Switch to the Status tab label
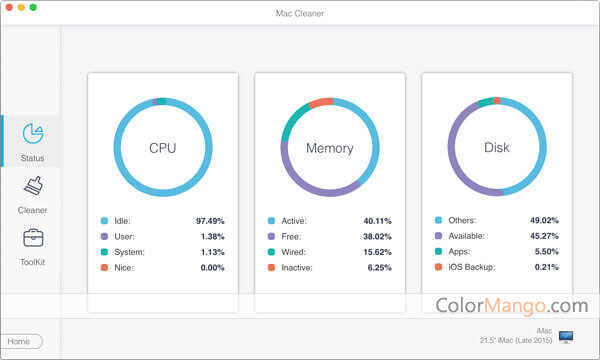The image size is (600, 360). [33, 158]
